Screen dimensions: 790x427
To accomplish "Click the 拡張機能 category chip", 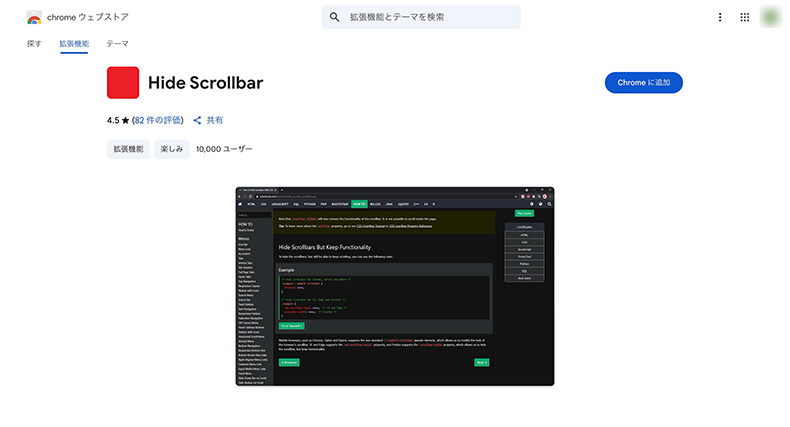I will tap(128, 149).
